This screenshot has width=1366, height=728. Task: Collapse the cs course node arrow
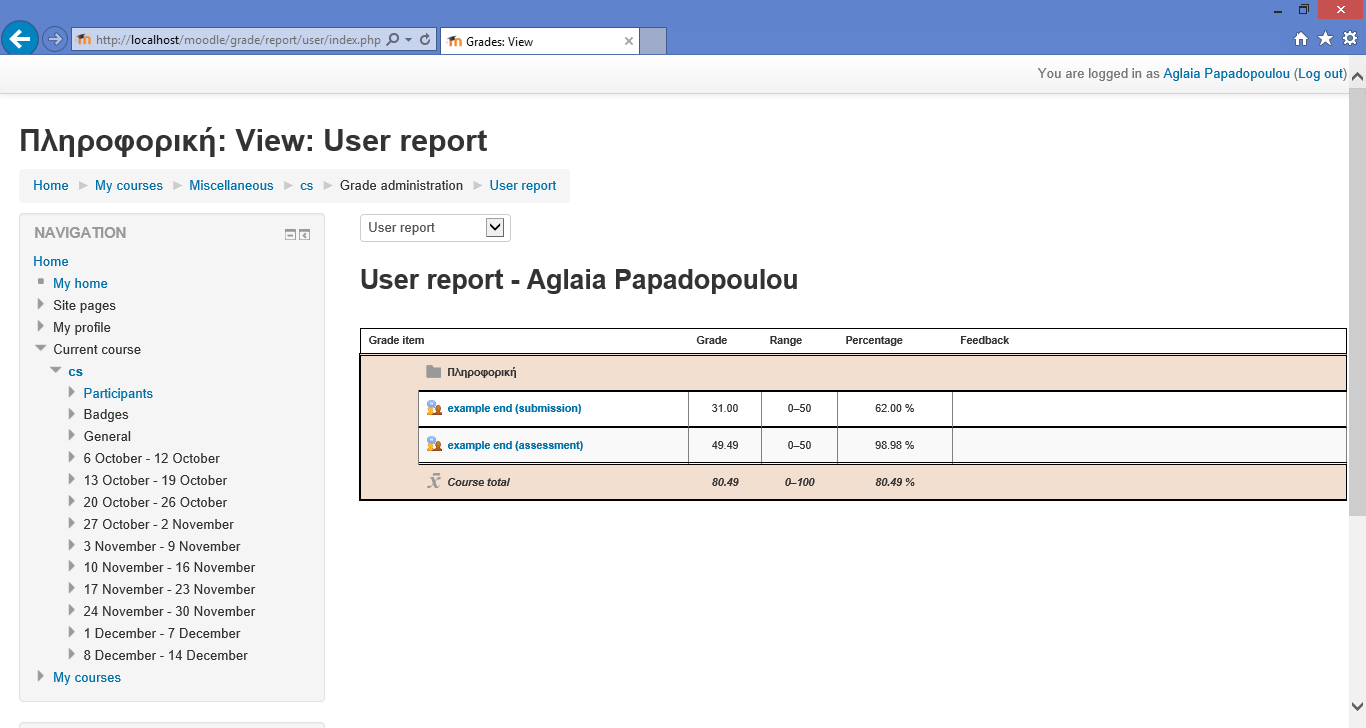click(56, 370)
